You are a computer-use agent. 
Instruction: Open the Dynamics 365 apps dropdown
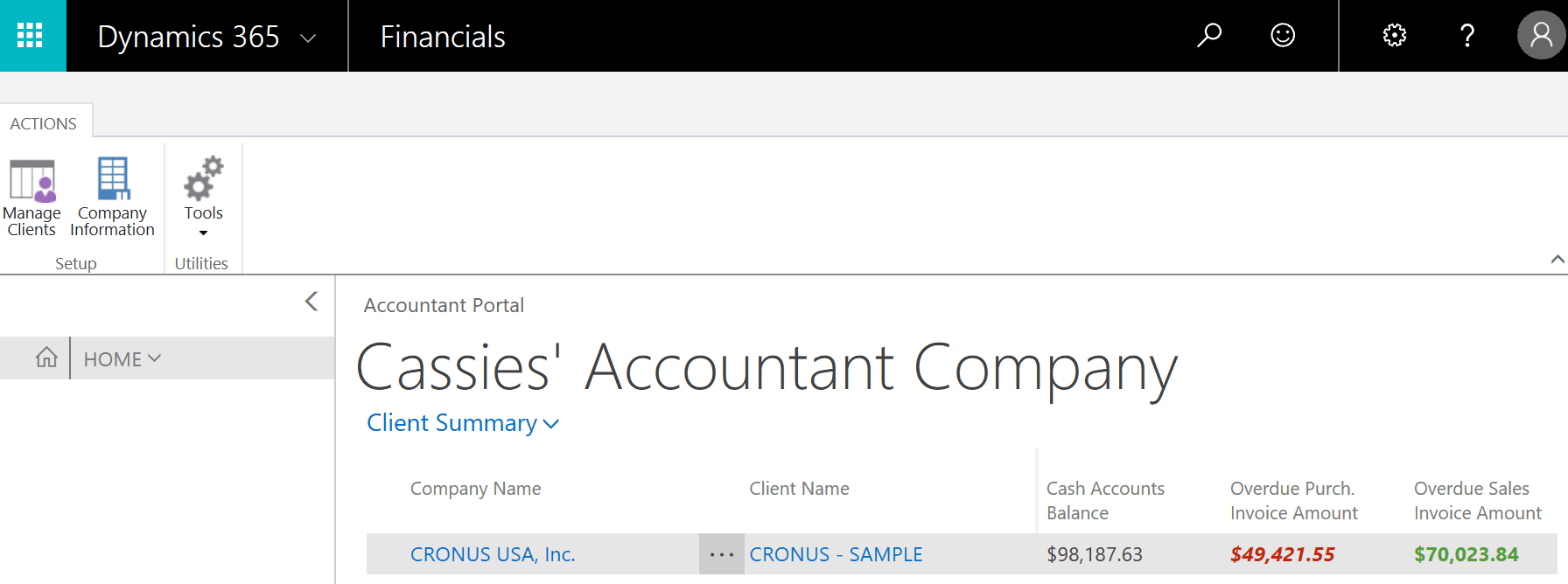(x=306, y=38)
